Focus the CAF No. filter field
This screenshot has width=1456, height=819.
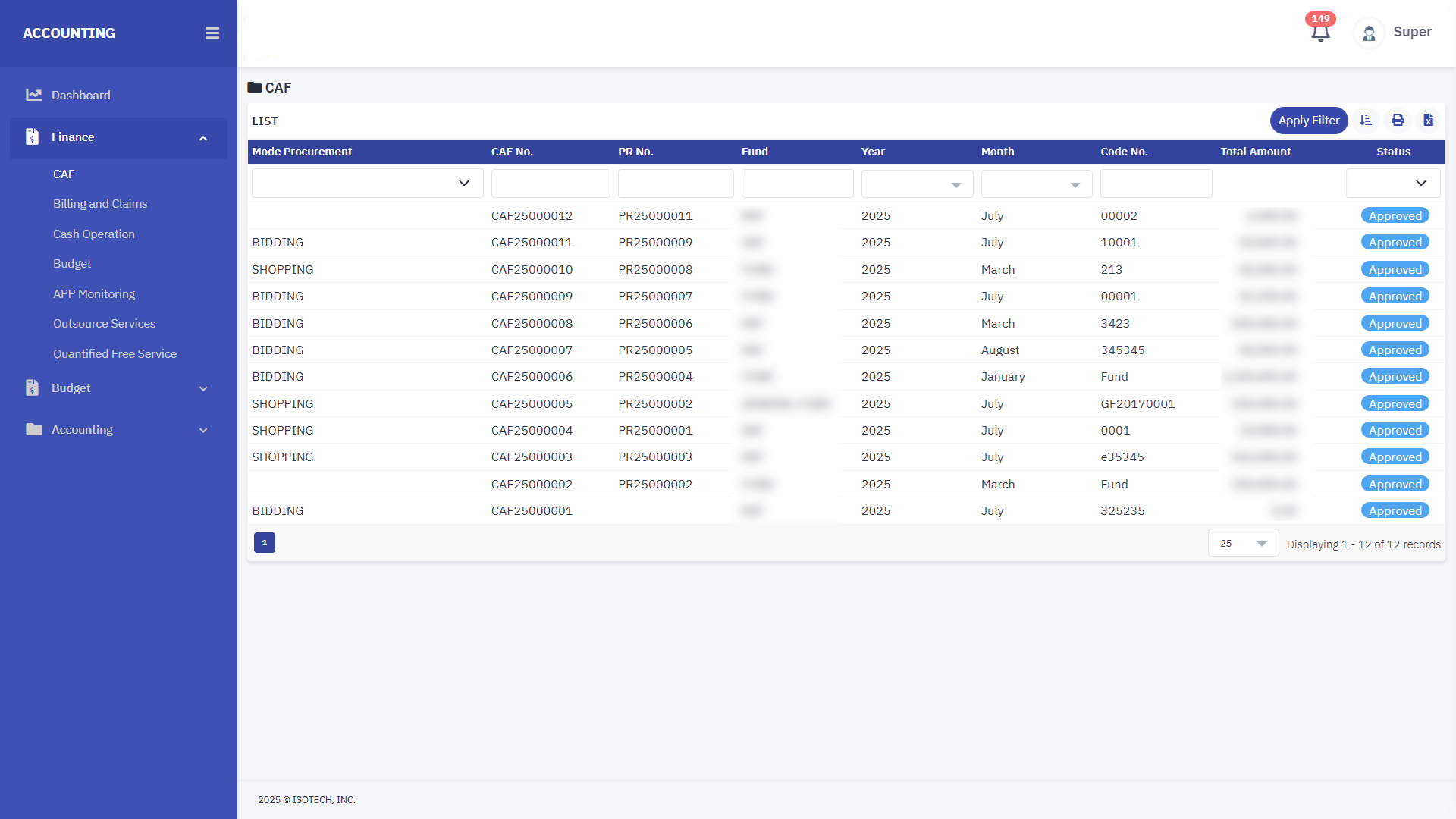click(551, 184)
